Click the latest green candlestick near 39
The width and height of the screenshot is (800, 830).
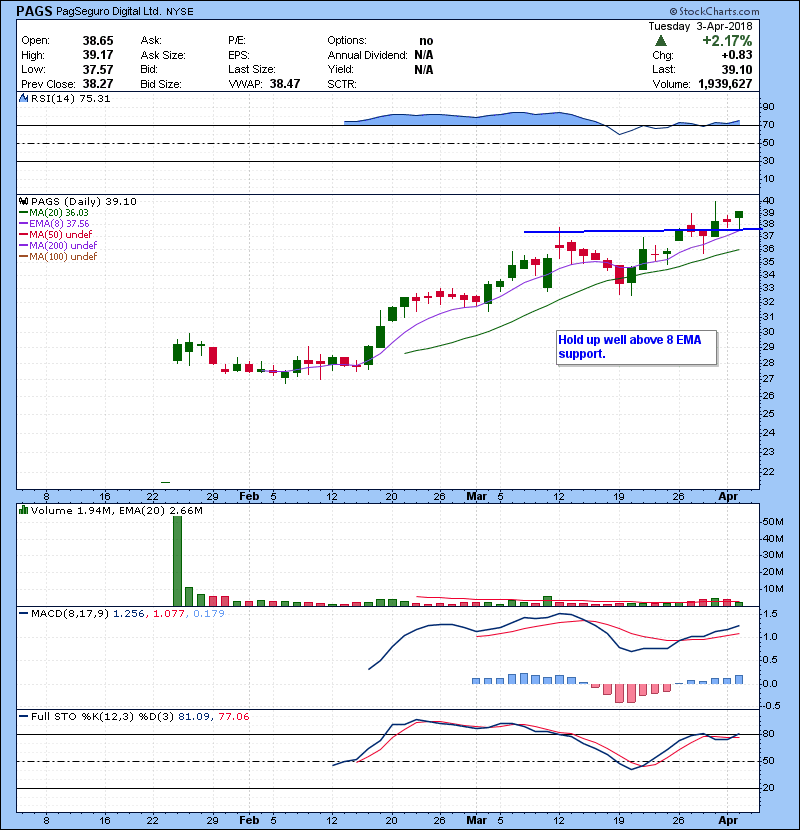click(739, 214)
